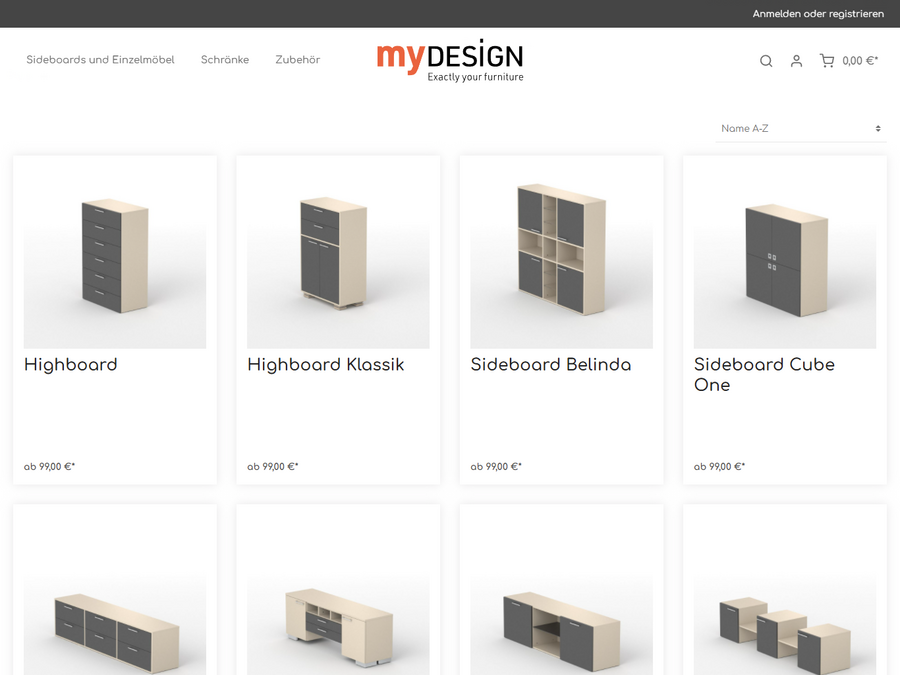Click price under Highboard Klassik
The width and height of the screenshot is (900, 675).
pyautogui.click(x=273, y=467)
